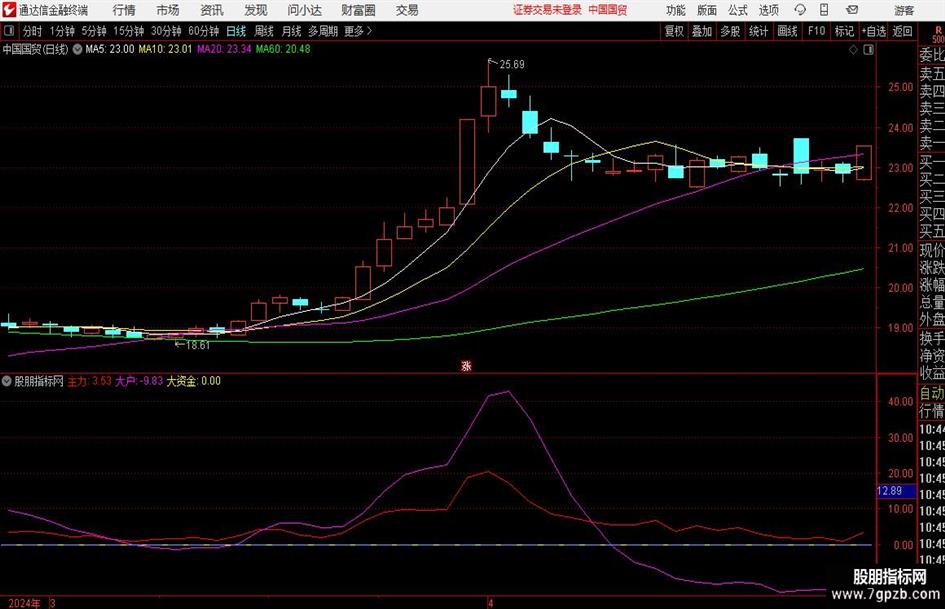Click the month 4 marker on timeline
The width and height of the screenshot is (945, 609).
pyautogui.click(x=491, y=604)
